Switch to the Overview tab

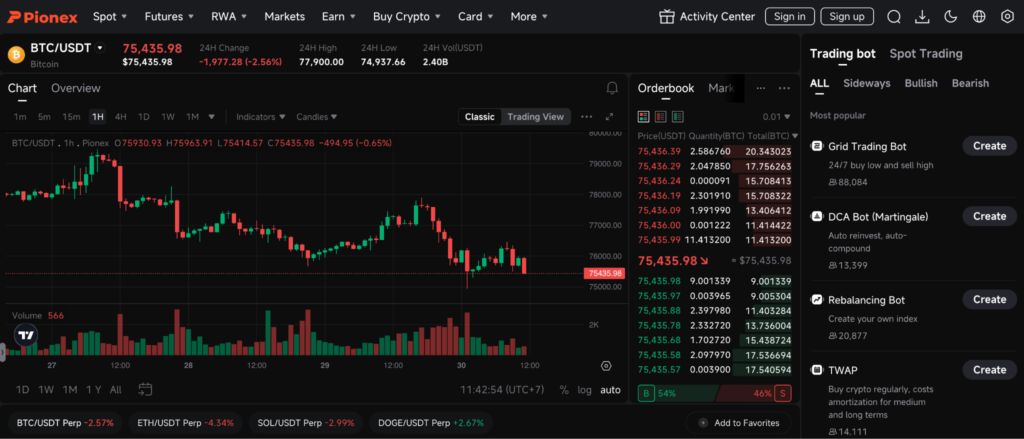click(x=75, y=88)
